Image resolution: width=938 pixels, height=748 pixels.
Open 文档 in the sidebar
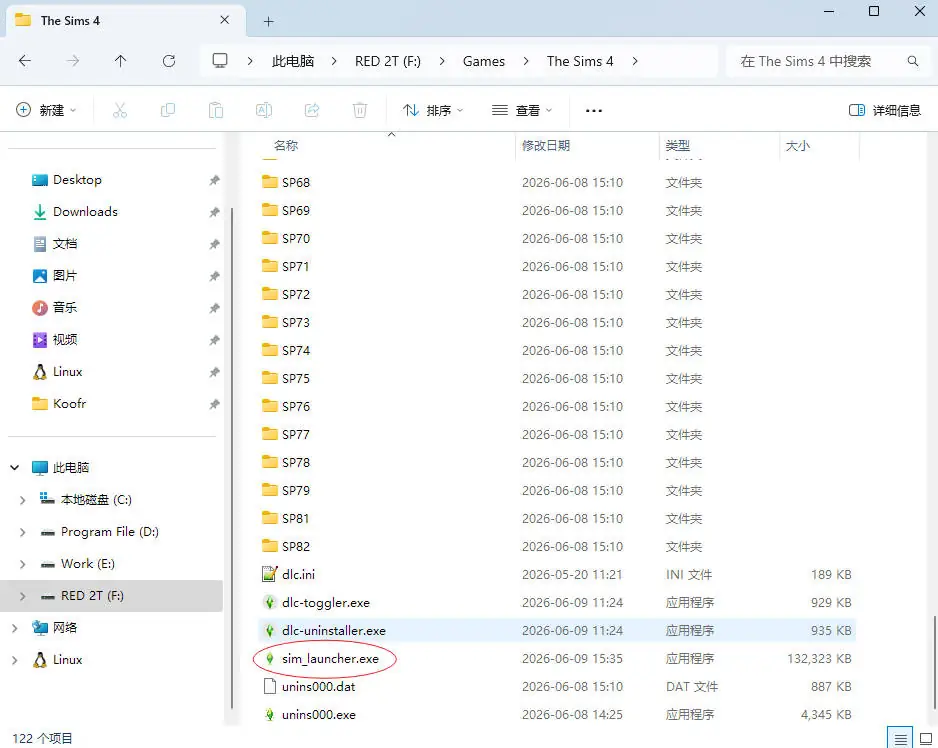click(65, 244)
